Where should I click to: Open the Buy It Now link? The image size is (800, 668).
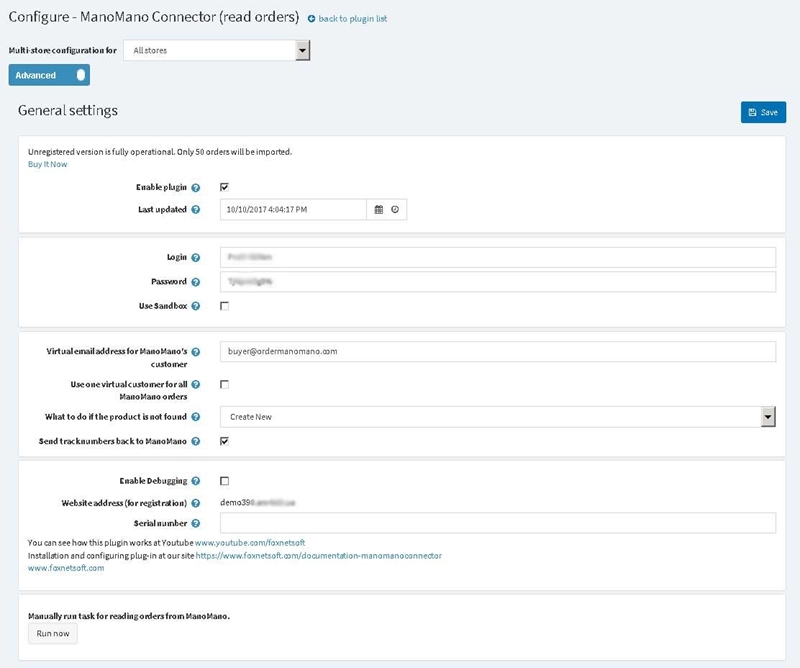point(47,164)
